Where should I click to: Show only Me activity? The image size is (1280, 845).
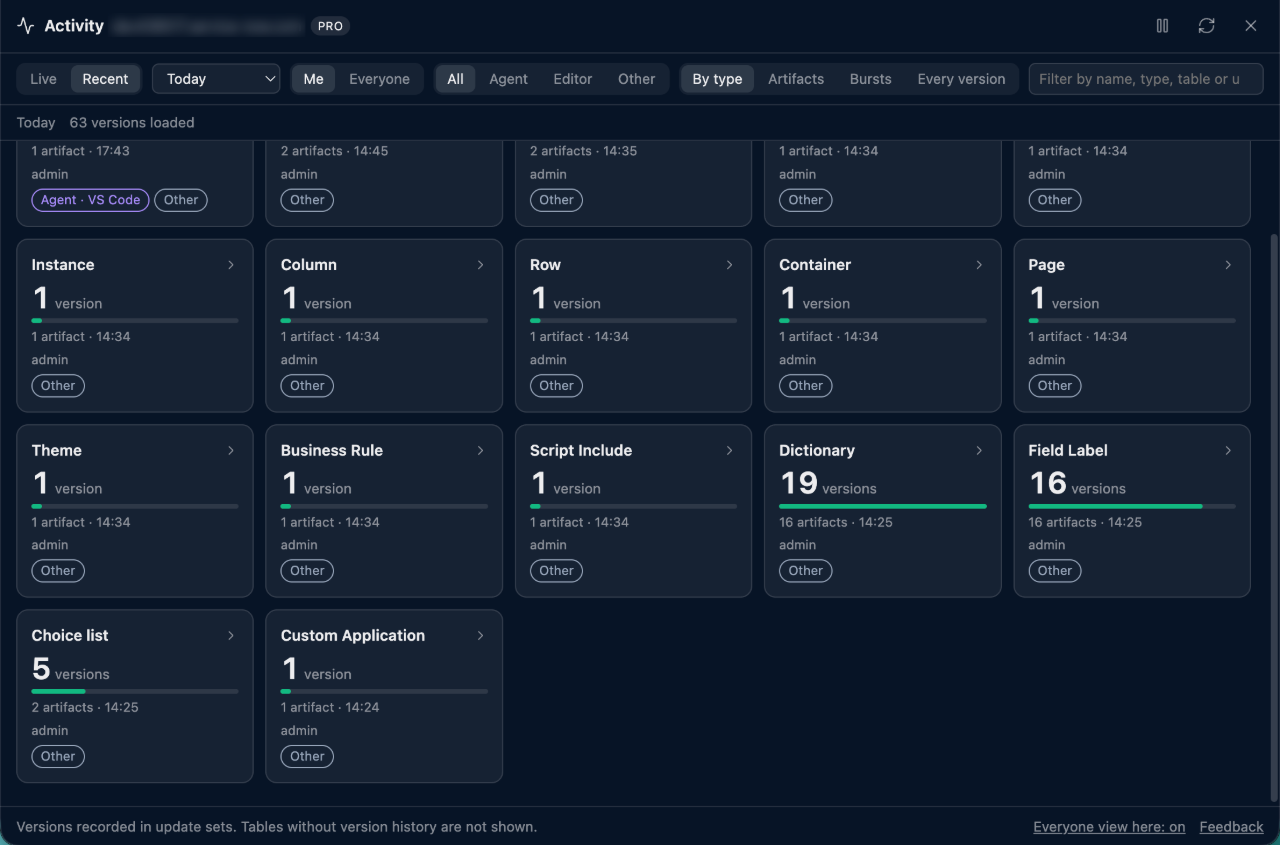pos(314,79)
